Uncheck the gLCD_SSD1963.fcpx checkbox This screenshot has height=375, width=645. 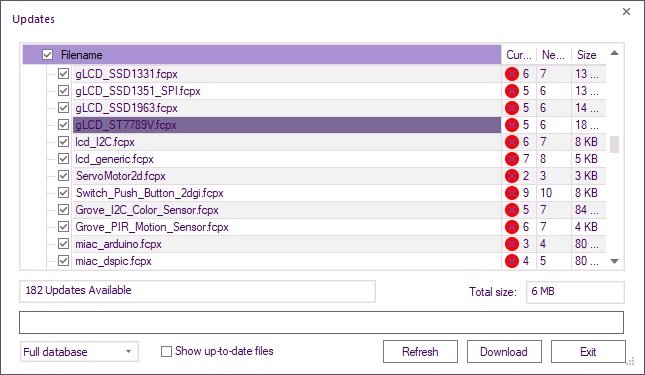point(63,108)
